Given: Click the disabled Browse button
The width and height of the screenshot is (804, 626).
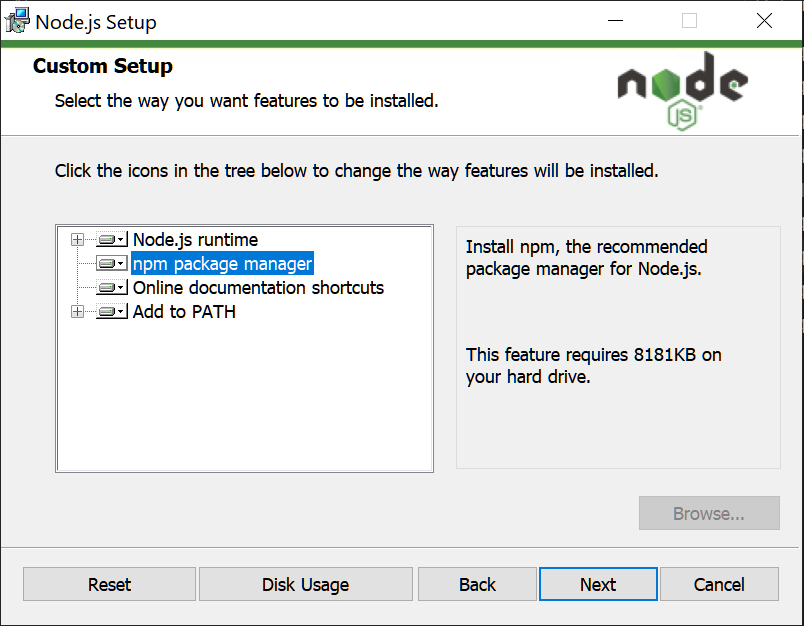Looking at the screenshot, I should (x=709, y=513).
